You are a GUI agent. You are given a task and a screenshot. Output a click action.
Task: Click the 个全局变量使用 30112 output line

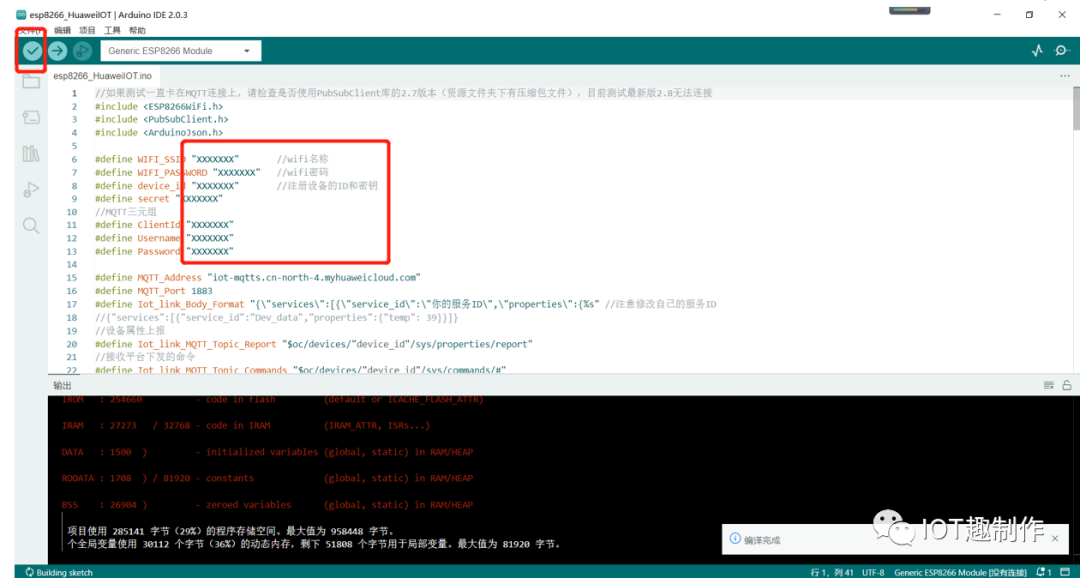[x=314, y=544]
